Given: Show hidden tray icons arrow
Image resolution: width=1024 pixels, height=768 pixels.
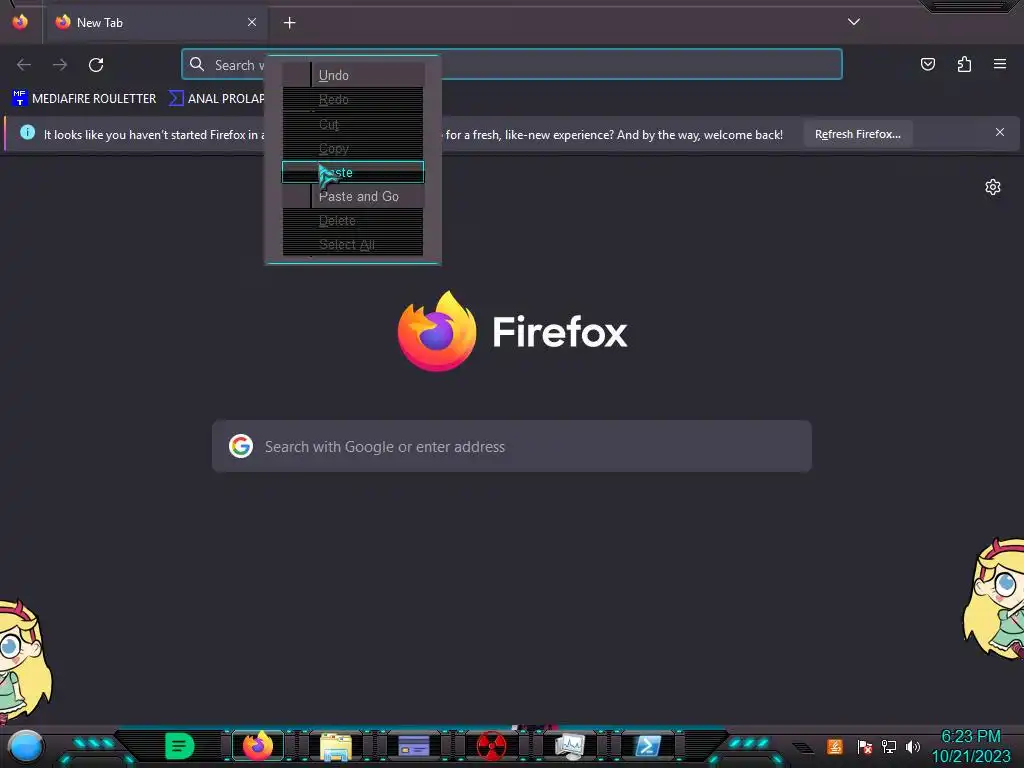Looking at the screenshot, I should (x=804, y=748).
